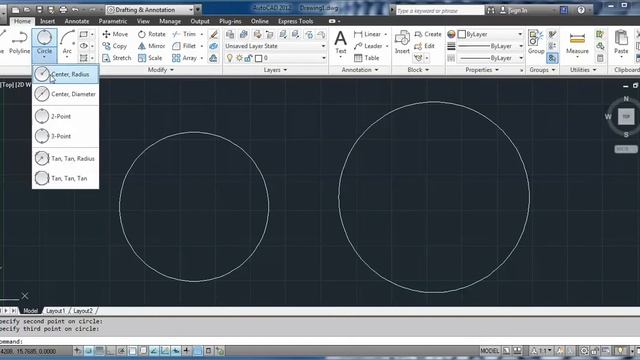Pick Tan, Tan, Radius circle option
640x360 pixels.
65,158
